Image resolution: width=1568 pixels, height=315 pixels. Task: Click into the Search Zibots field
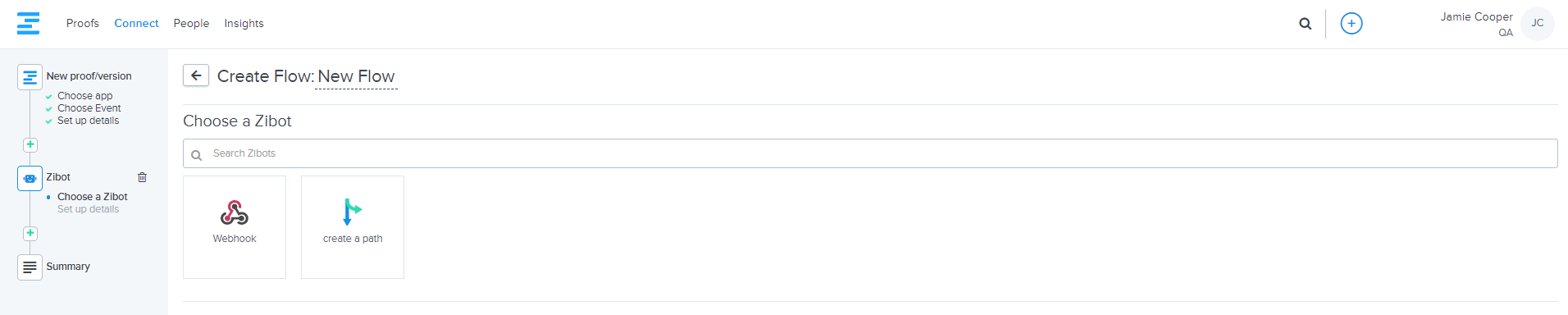tap(870, 153)
